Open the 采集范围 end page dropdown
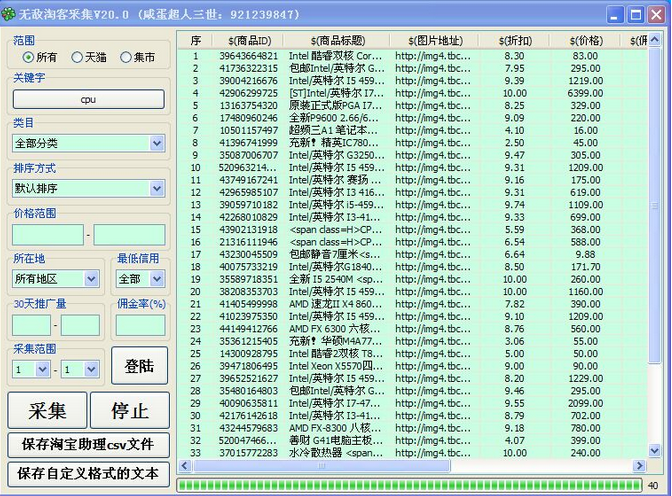 pyautogui.click(x=91, y=369)
